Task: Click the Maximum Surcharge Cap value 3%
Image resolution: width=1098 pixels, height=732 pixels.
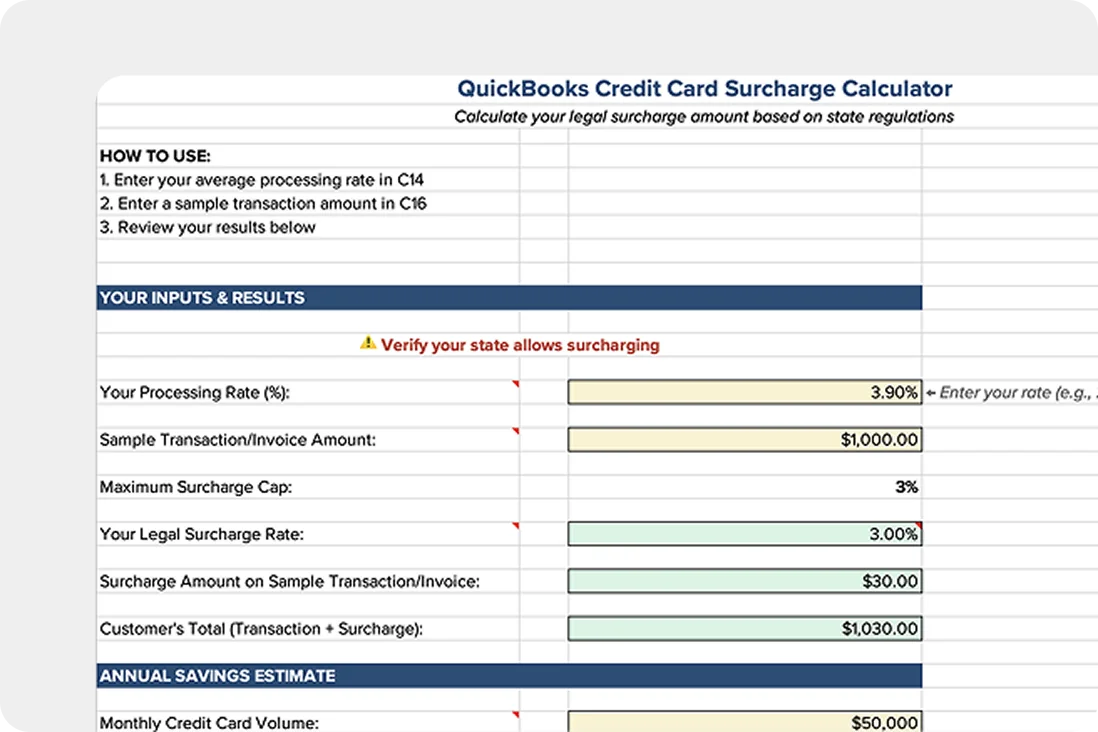Action: tap(906, 487)
